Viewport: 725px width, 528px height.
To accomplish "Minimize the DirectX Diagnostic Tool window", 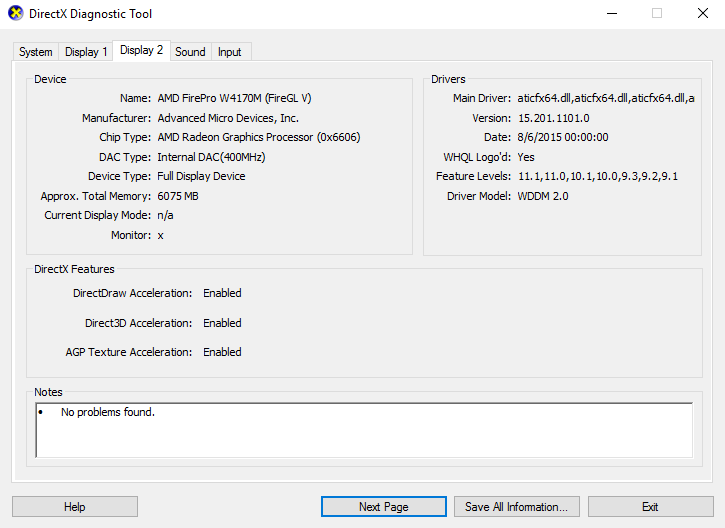I will (x=612, y=13).
